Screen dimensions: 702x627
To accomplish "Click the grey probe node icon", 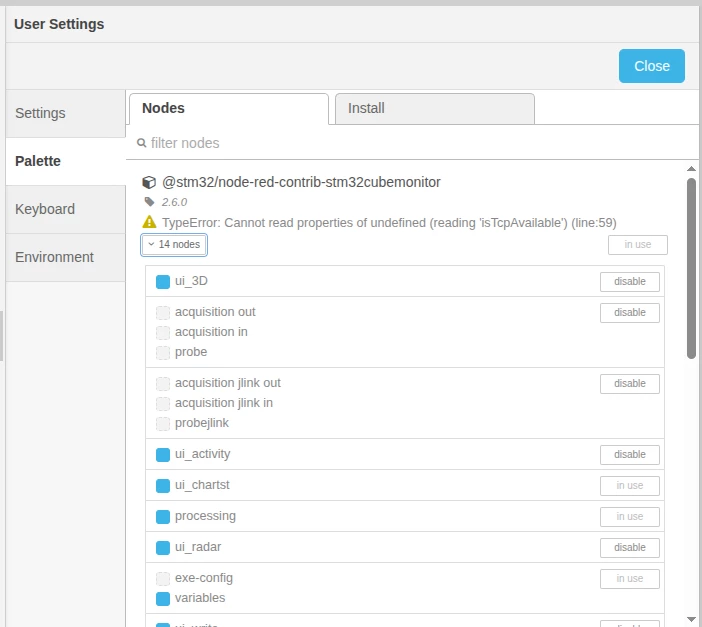I will pos(163,352).
